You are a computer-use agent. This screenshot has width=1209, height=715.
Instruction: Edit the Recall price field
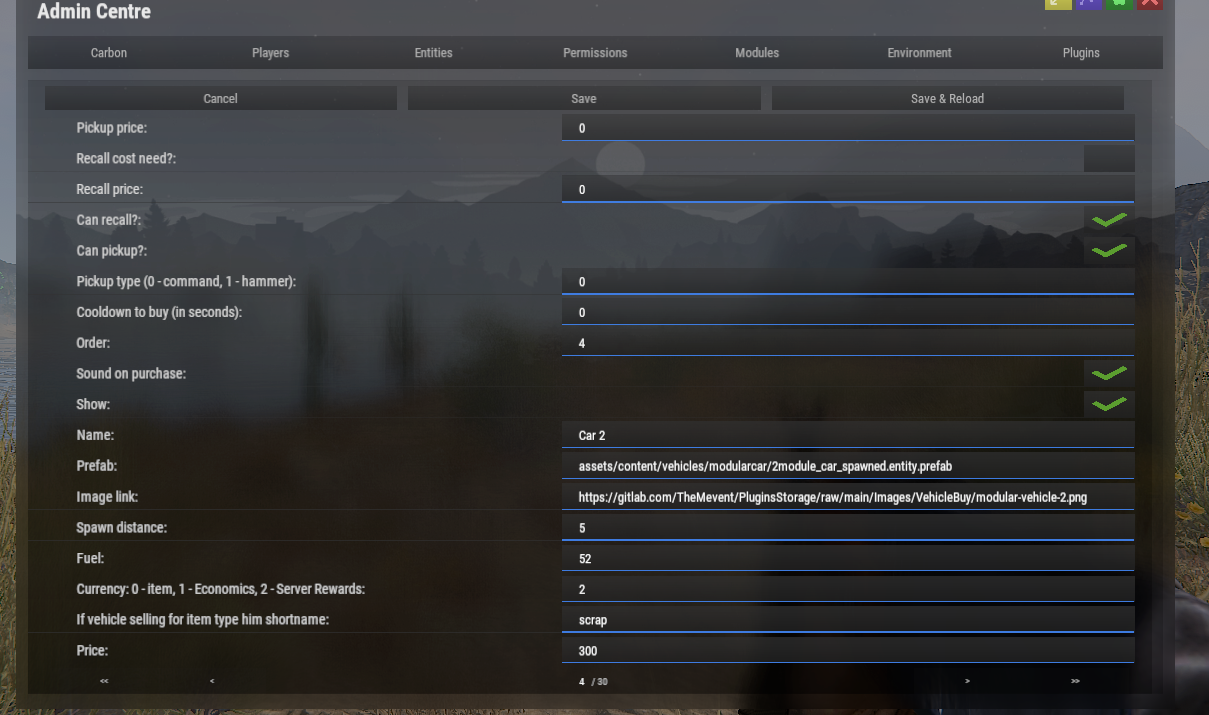click(848, 190)
